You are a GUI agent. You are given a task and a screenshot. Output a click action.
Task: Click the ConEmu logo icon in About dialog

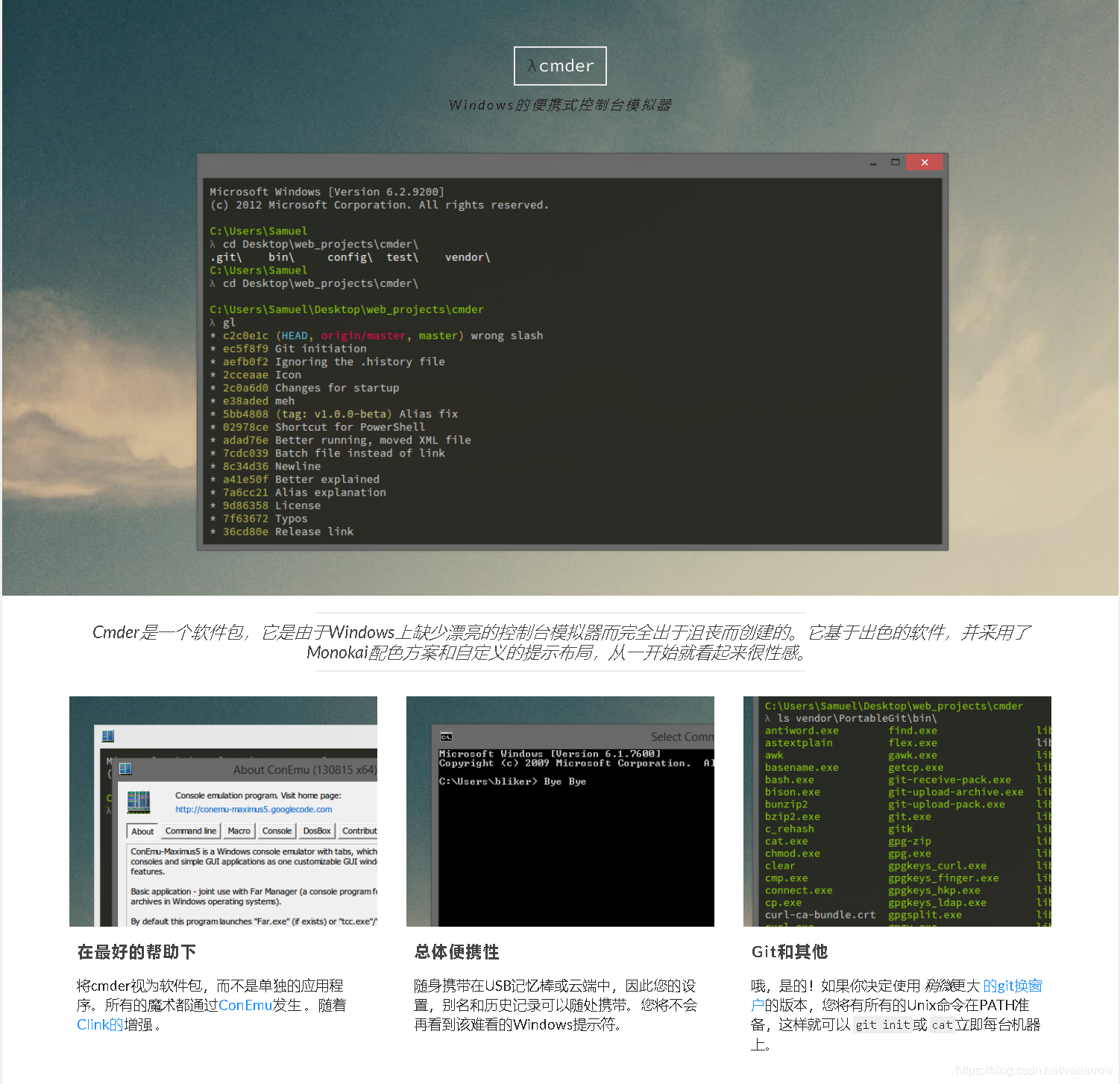click(x=139, y=802)
